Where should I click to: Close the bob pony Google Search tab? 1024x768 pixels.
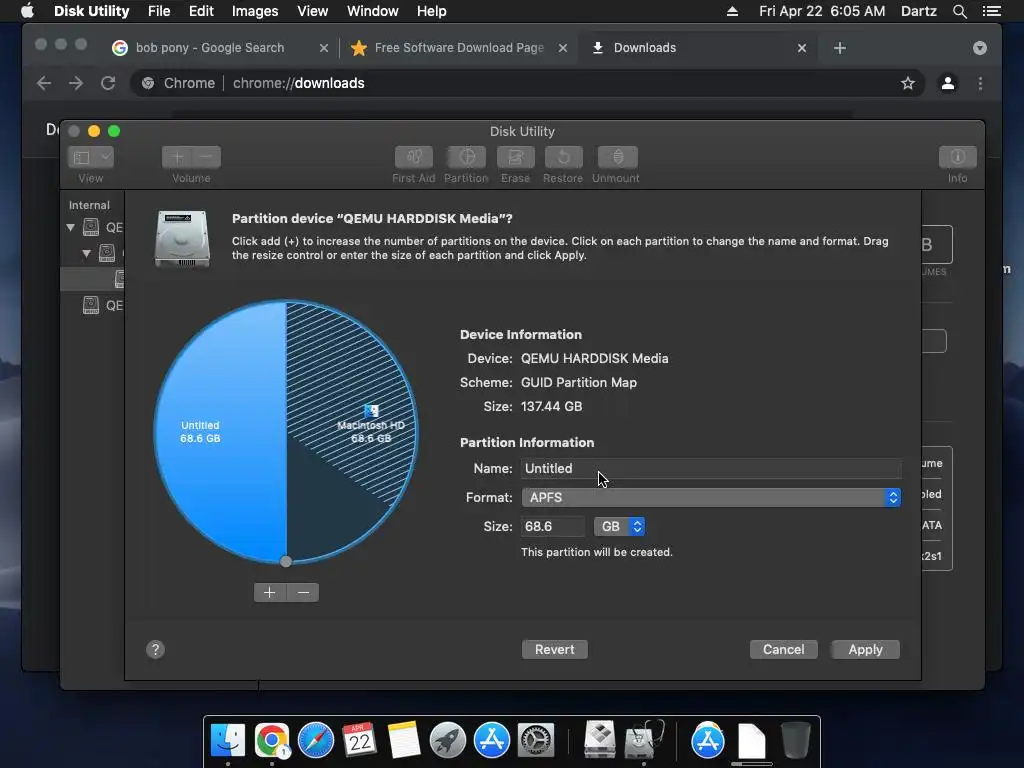click(323, 48)
